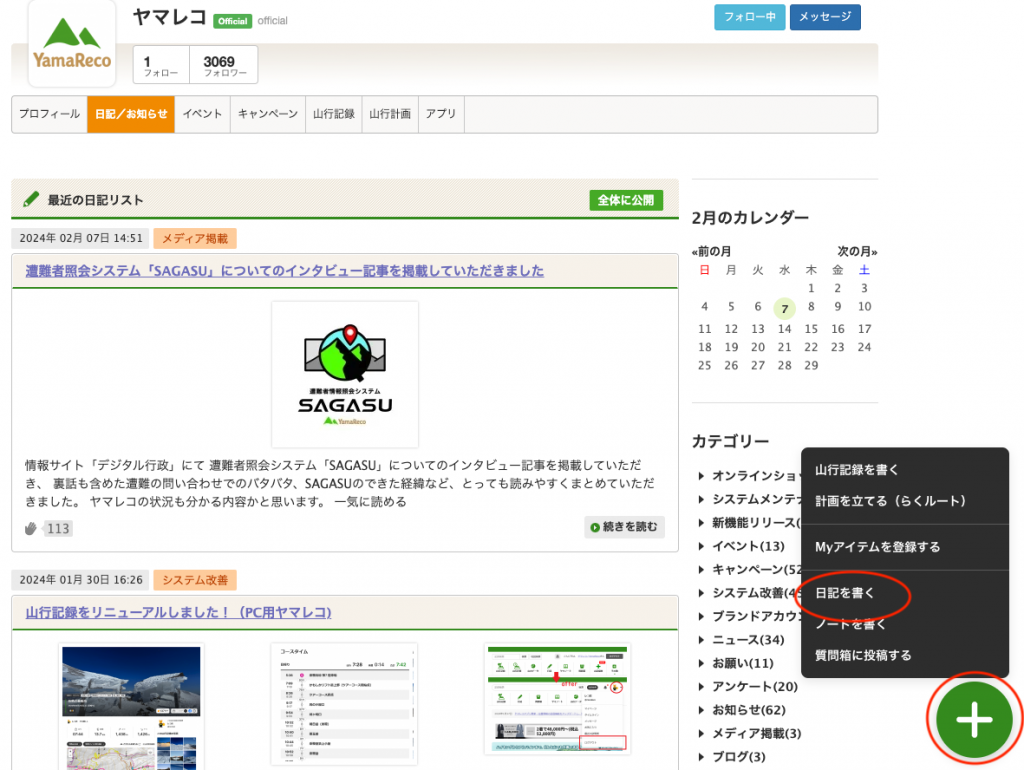Image resolution: width=1024 pixels, height=770 pixels.
Task: Open the アンケート(20) category
Action: 755,687
